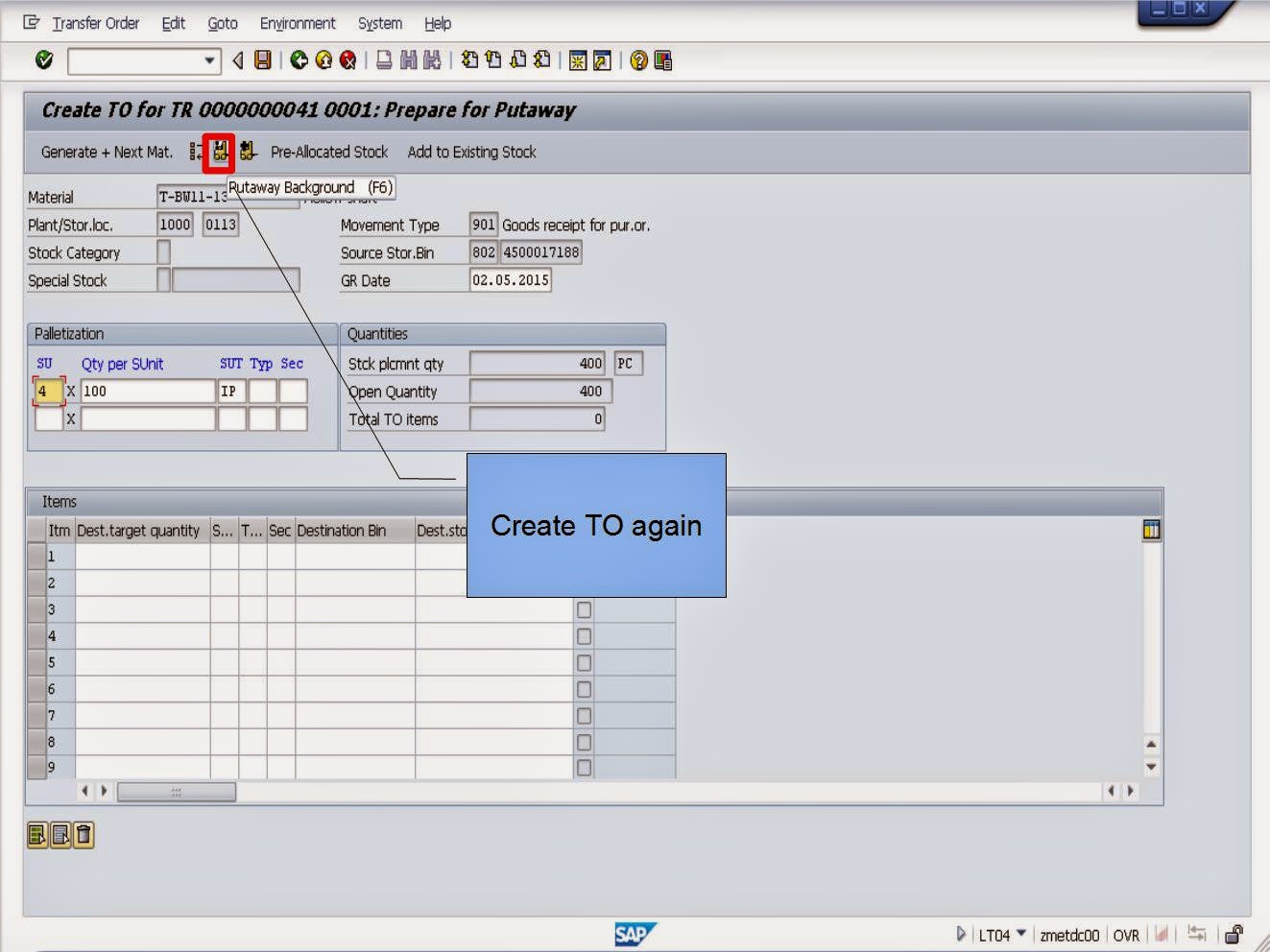Open the Help menu
The image size is (1270, 952).
(438, 23)
